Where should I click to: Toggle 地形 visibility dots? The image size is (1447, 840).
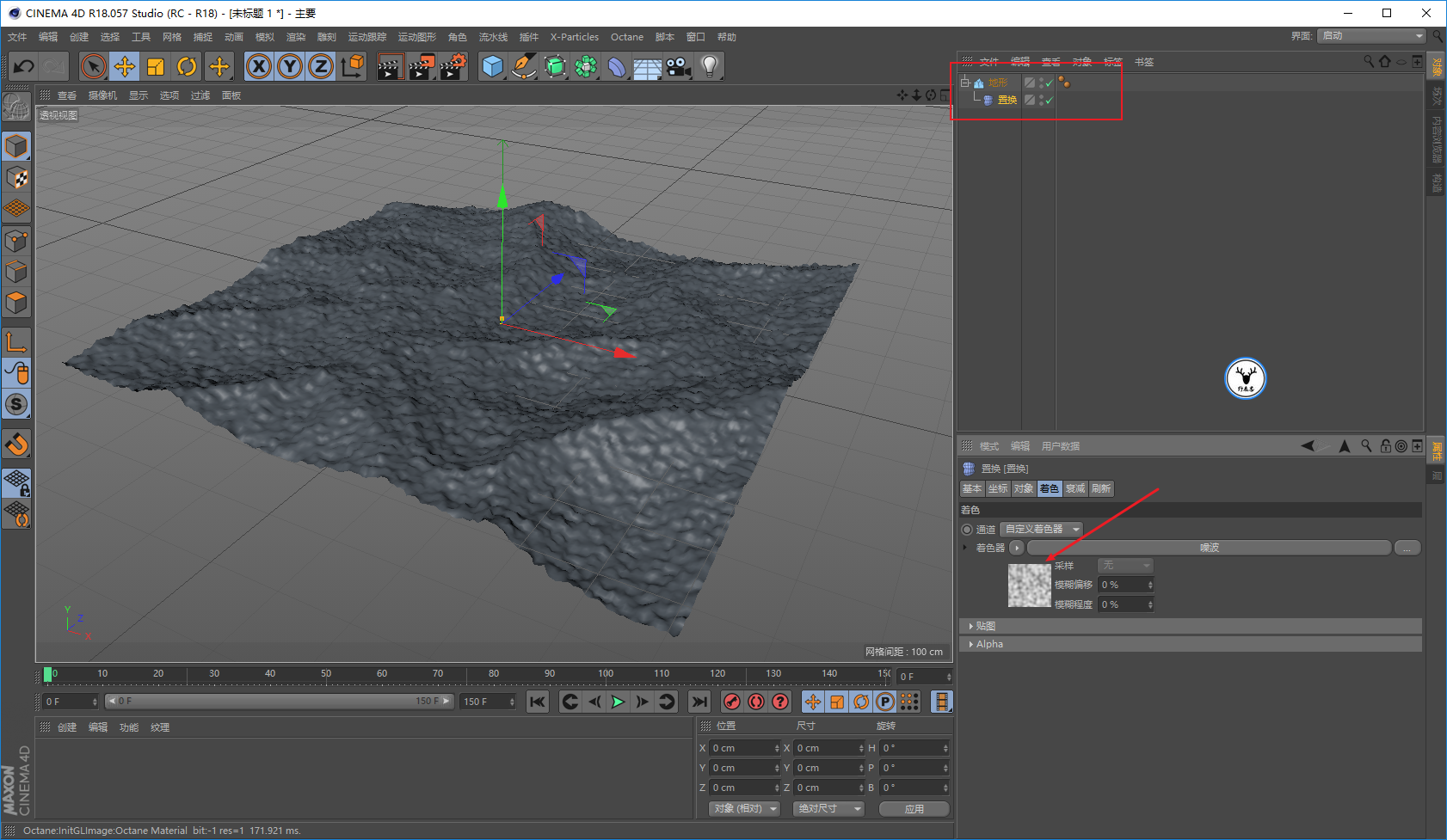click(x=1041, y=83)
